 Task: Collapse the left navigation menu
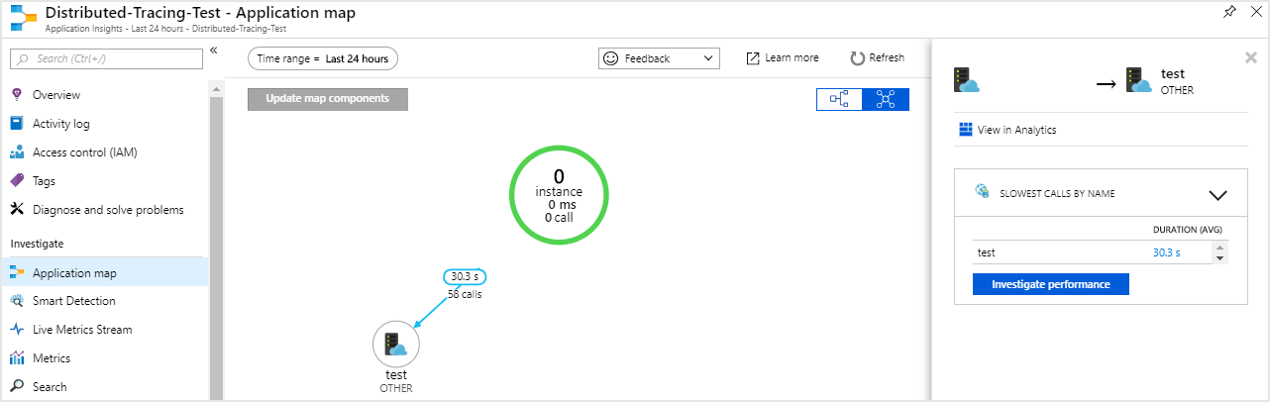214,51
